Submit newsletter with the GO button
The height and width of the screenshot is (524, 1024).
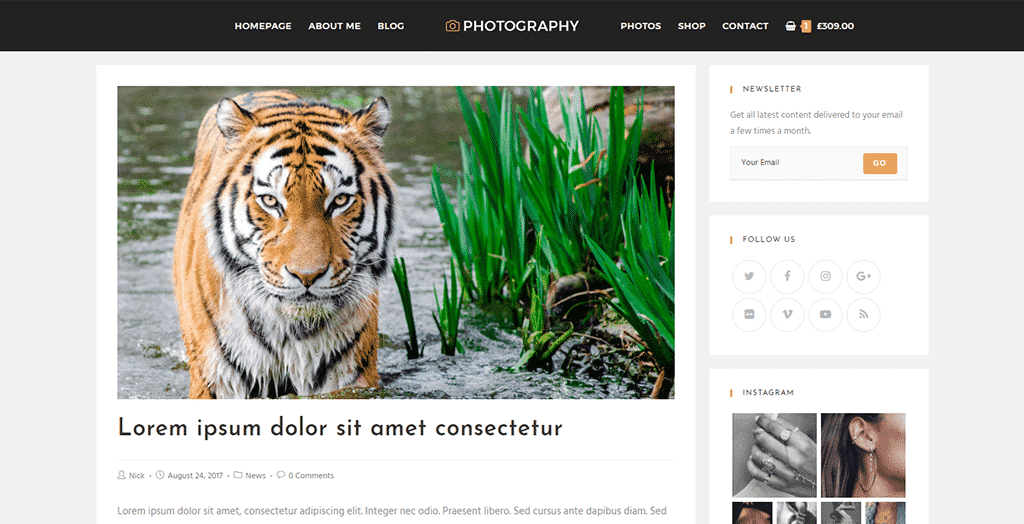[880, 163]
